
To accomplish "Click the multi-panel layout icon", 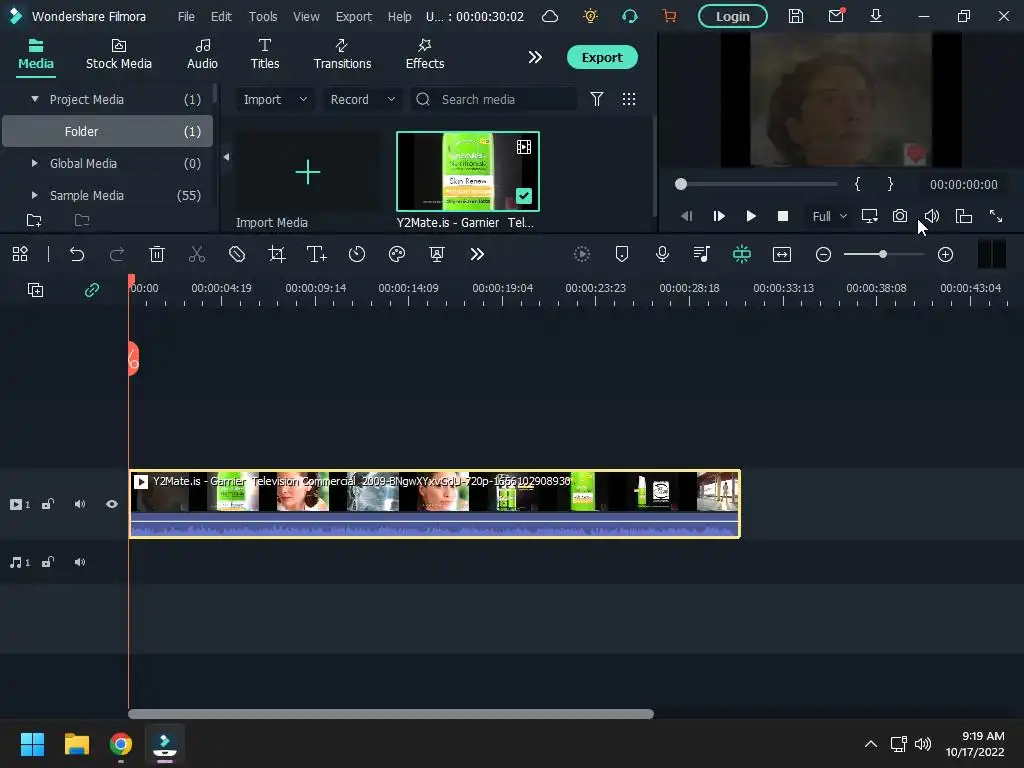I will tap(20, 254).
